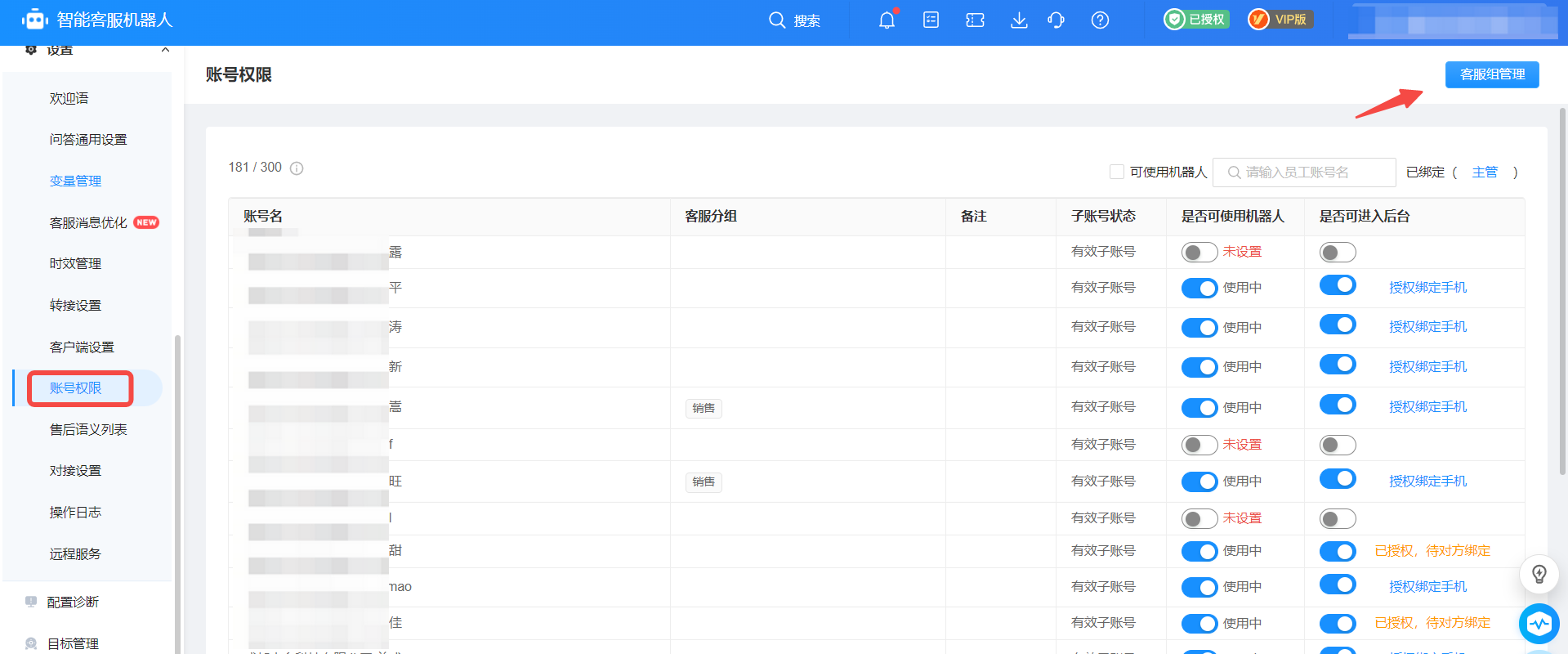
Task: Open the floating blue monitor chat icon
Action: coord(1539,624)
